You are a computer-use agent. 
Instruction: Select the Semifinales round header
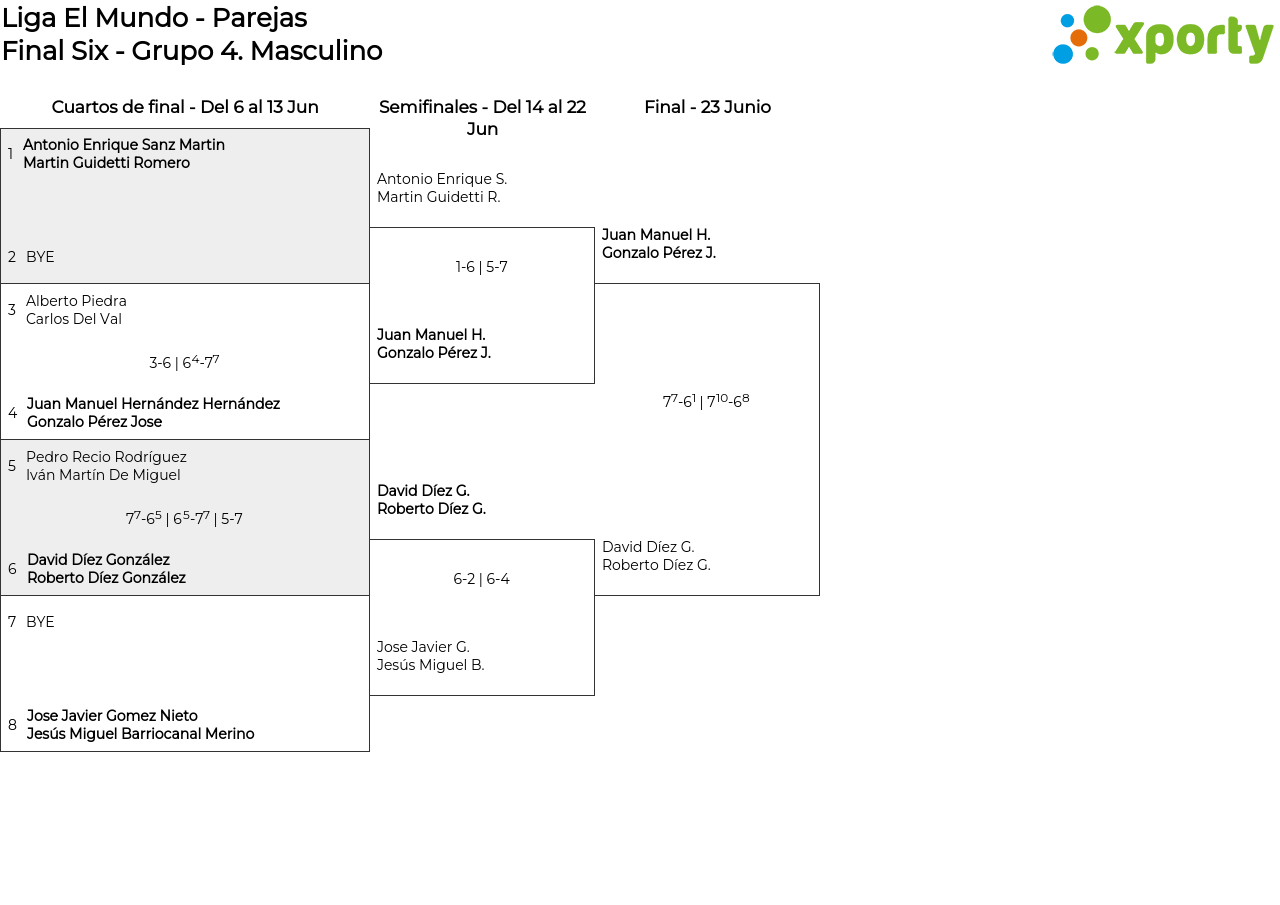coord(482,117)
